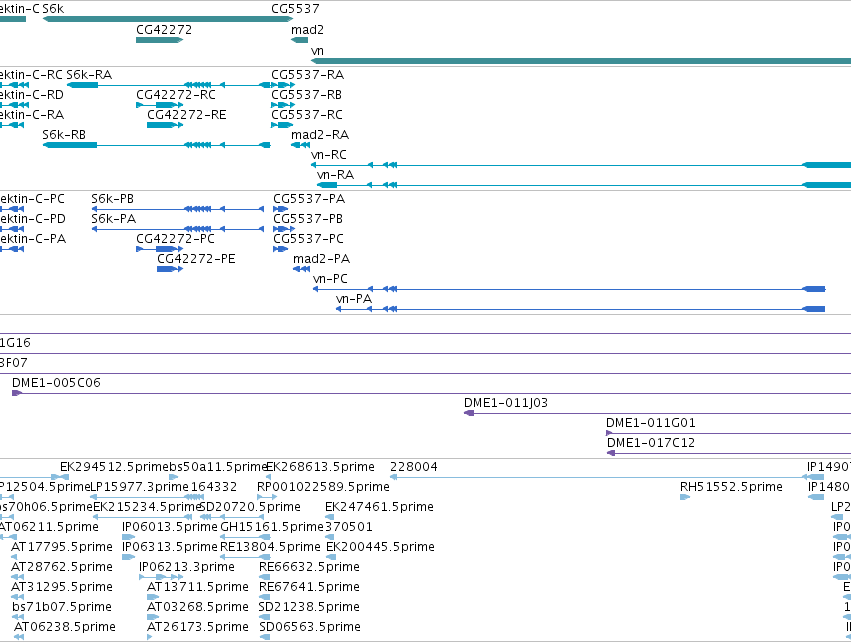
Task: Select the S6k-RB transcript label
Action: (x=64, y=135)
